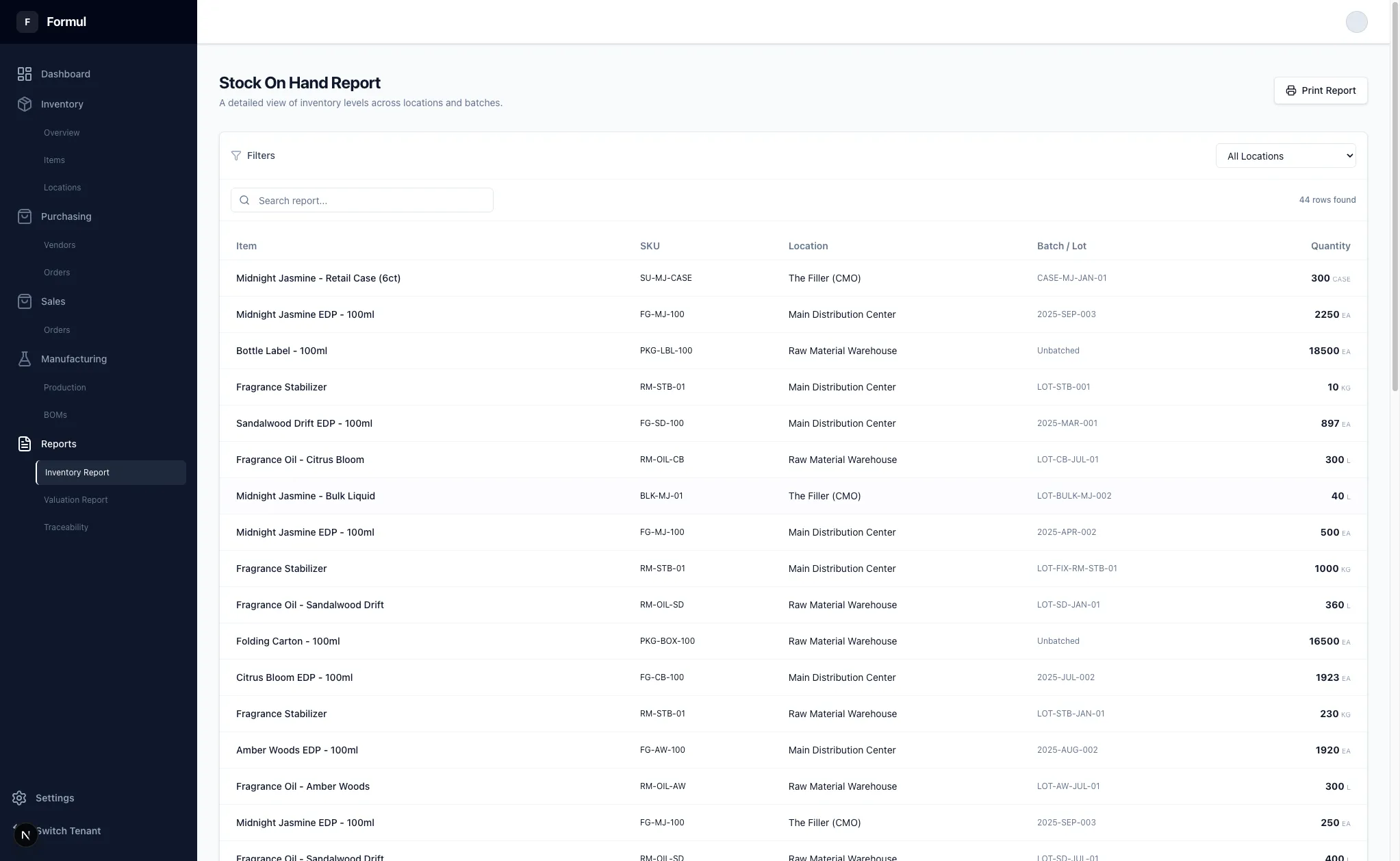Open Settings via the gear icon
This screenshot has width=1400, height=861.
click(x=19, y=798)
